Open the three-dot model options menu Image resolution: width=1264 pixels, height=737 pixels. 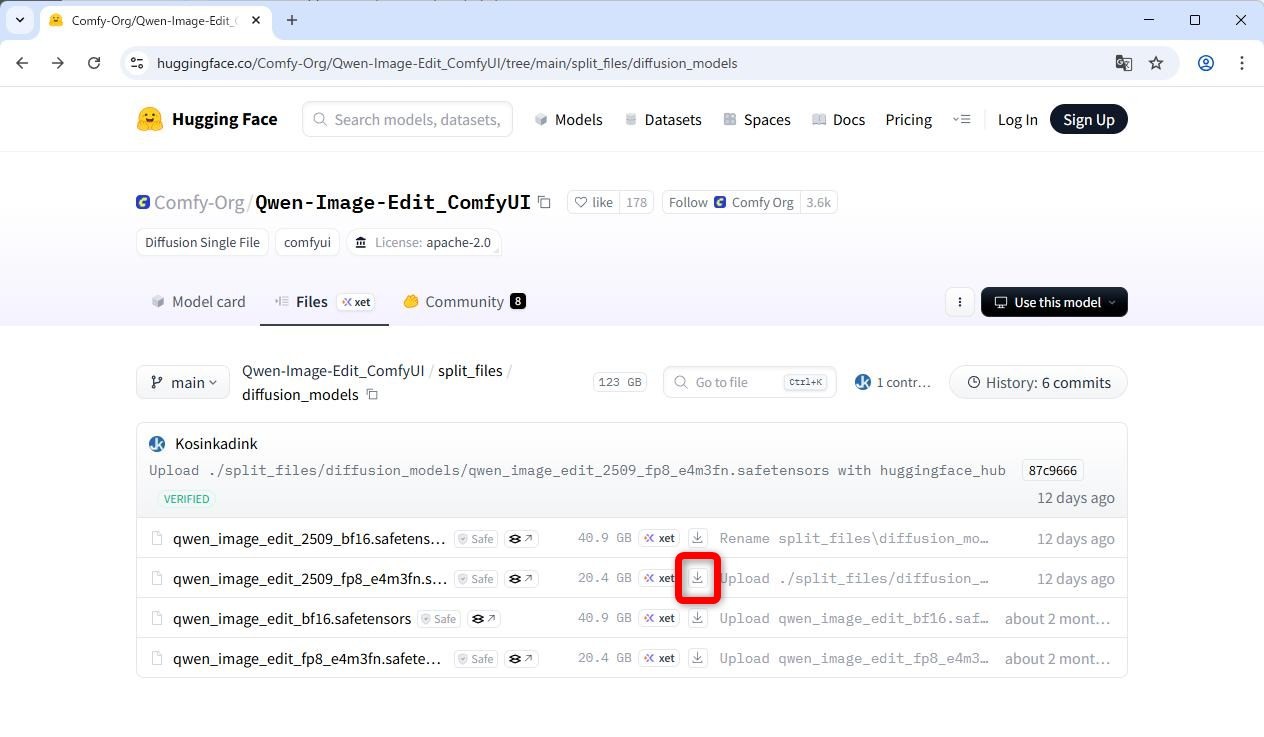coord(959,302)
